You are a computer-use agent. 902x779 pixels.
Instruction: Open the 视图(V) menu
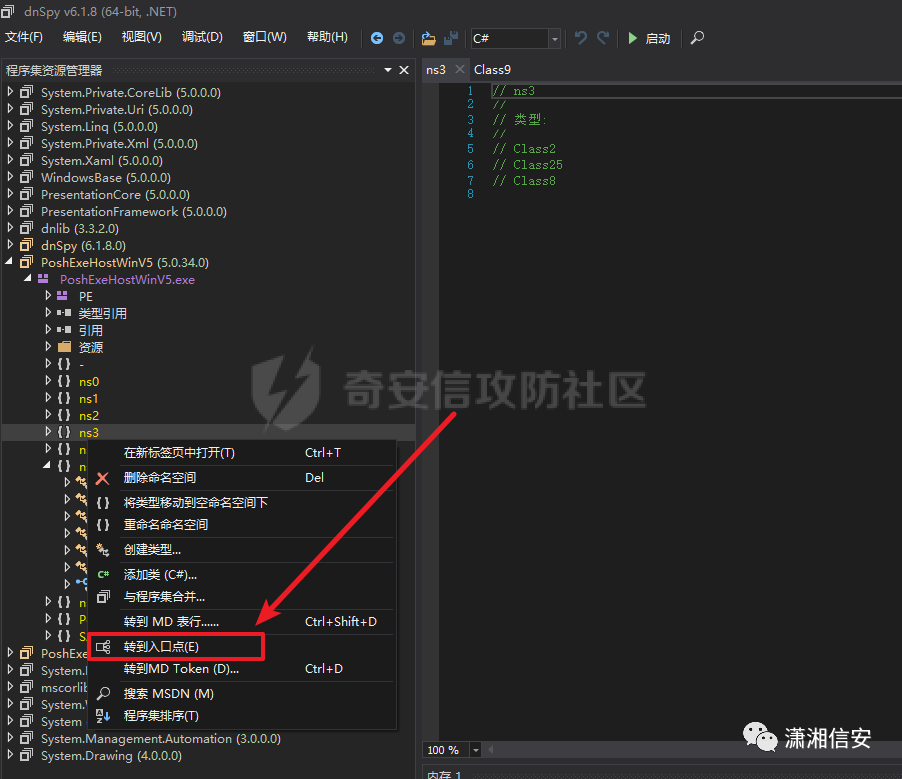click(x=142, y=37)
